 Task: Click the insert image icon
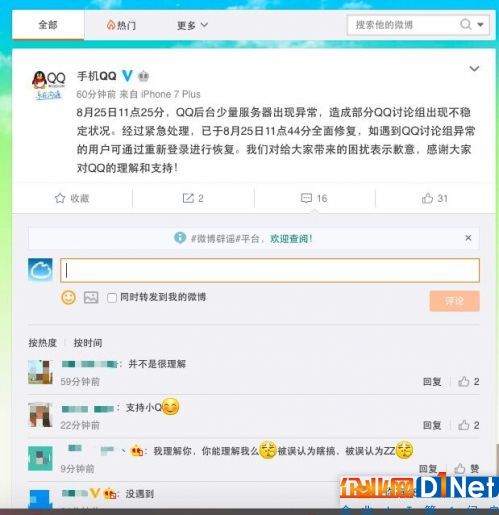91,297
